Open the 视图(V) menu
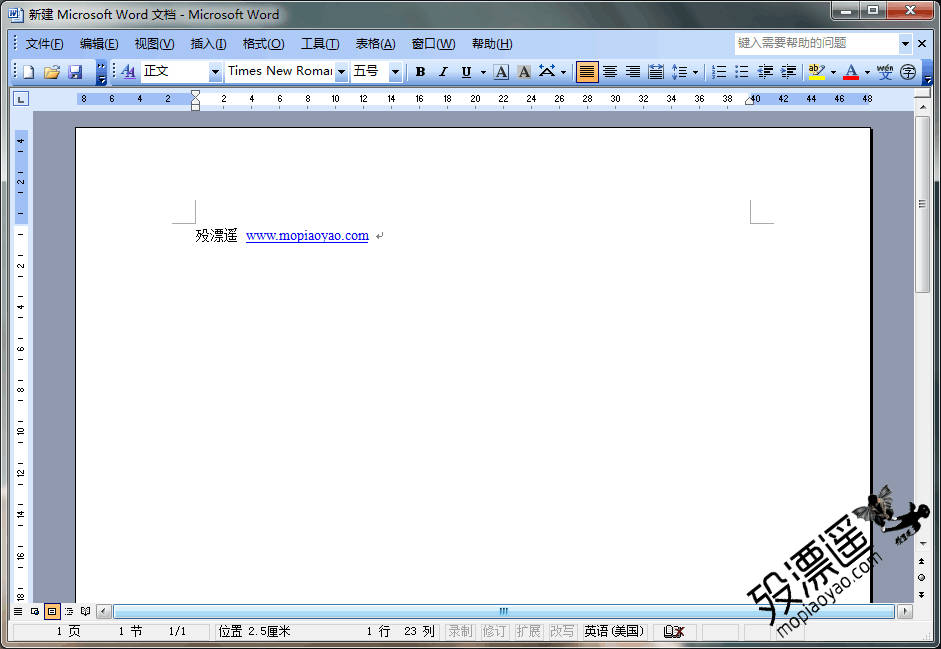This screenshot has width=941, height=649. click(x=154, y=44)
